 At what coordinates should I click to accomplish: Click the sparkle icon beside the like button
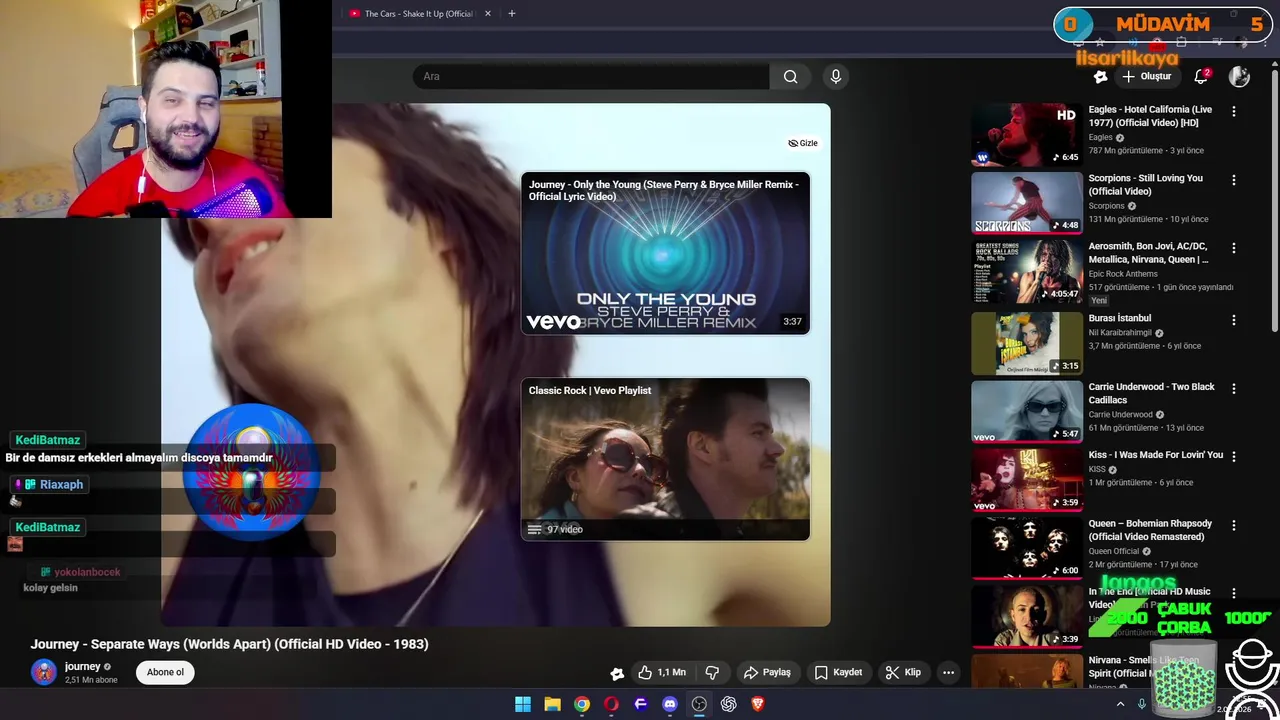[617, 673]
